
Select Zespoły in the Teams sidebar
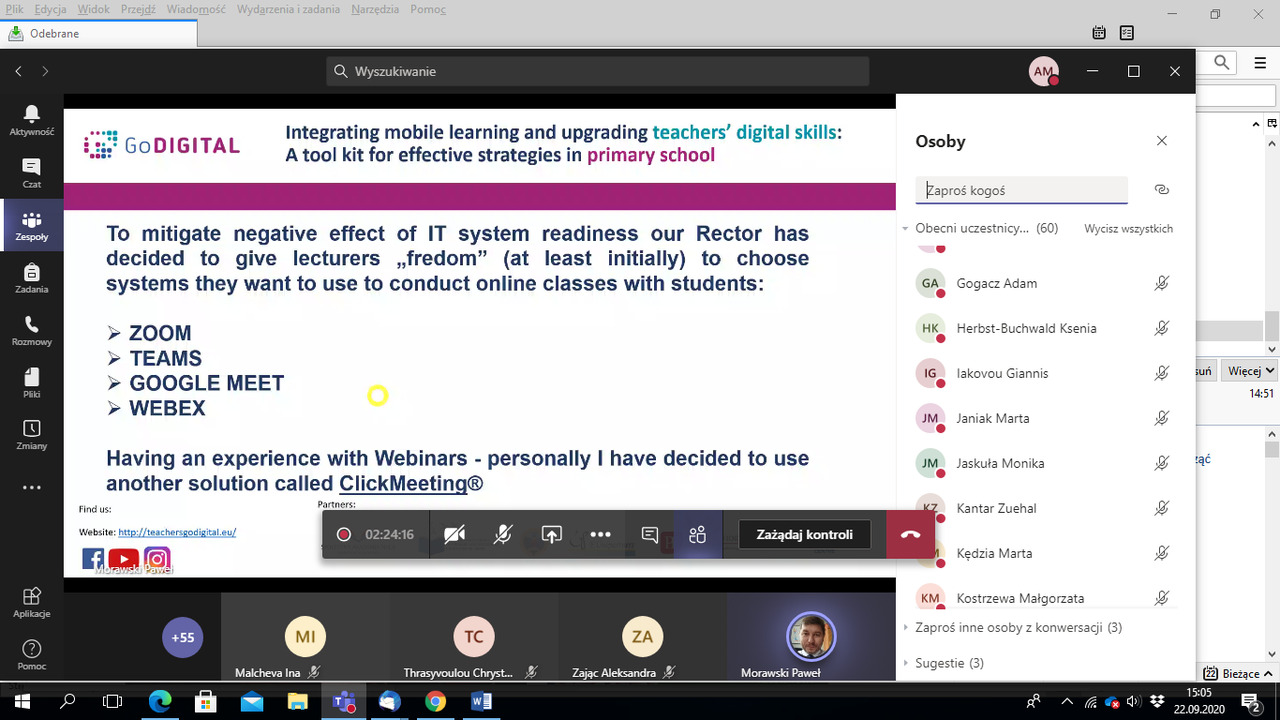click(x=32, y=226)
